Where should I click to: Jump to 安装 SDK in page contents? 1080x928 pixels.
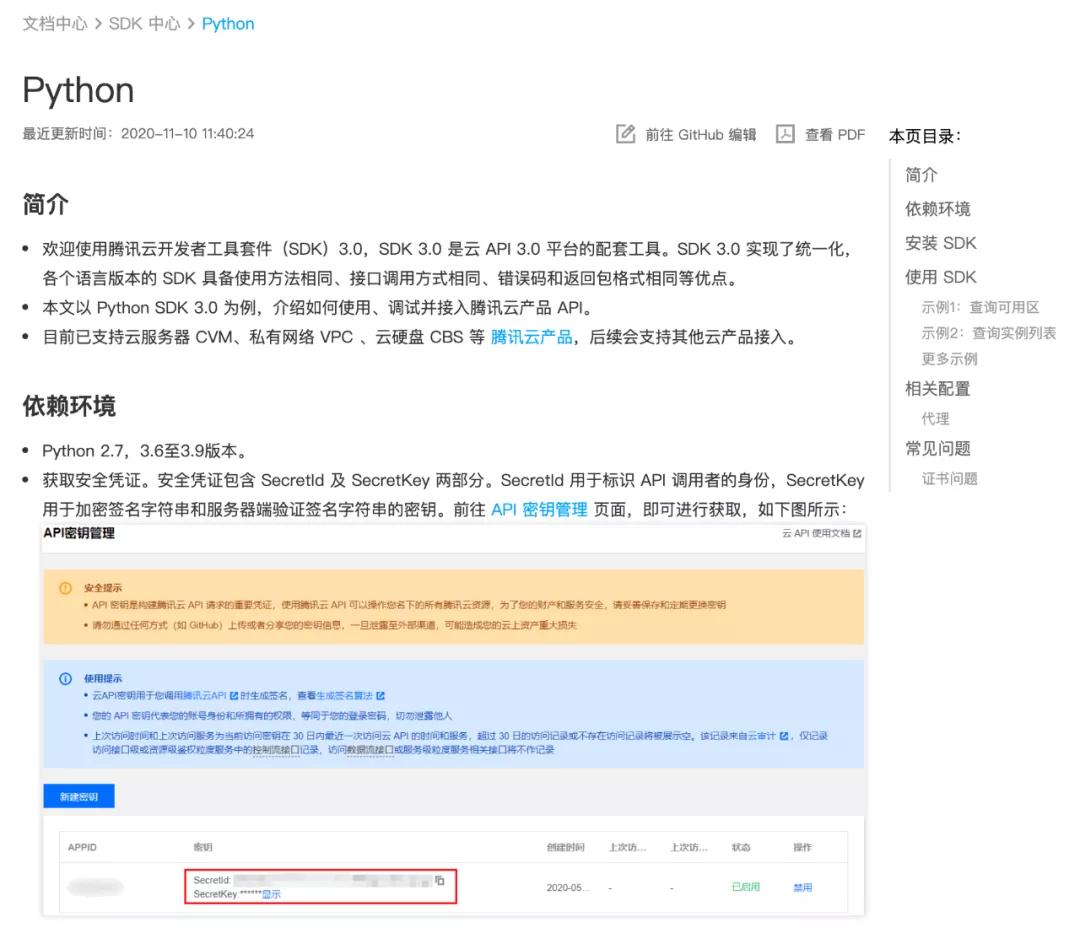click(940, 243)
